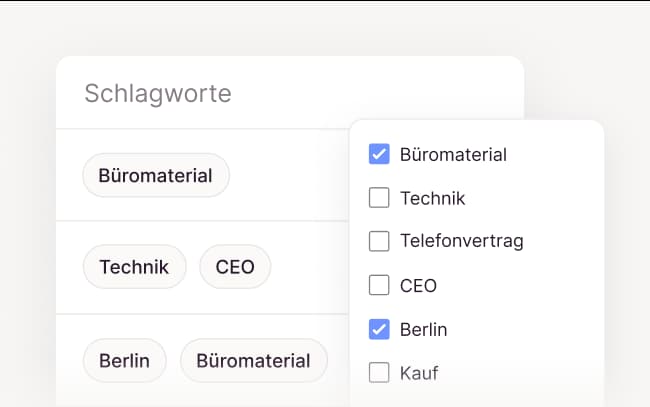Choose the Kauf option label
This screenshot has width=650, height=407.
(419, 373)
